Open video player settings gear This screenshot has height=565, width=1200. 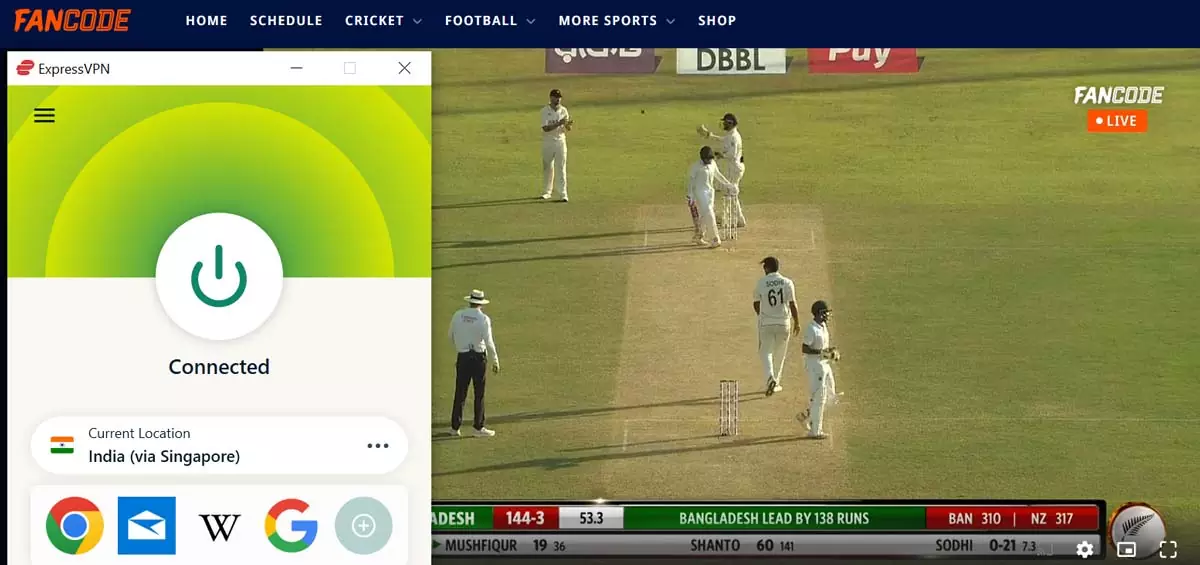point(1085,548)
